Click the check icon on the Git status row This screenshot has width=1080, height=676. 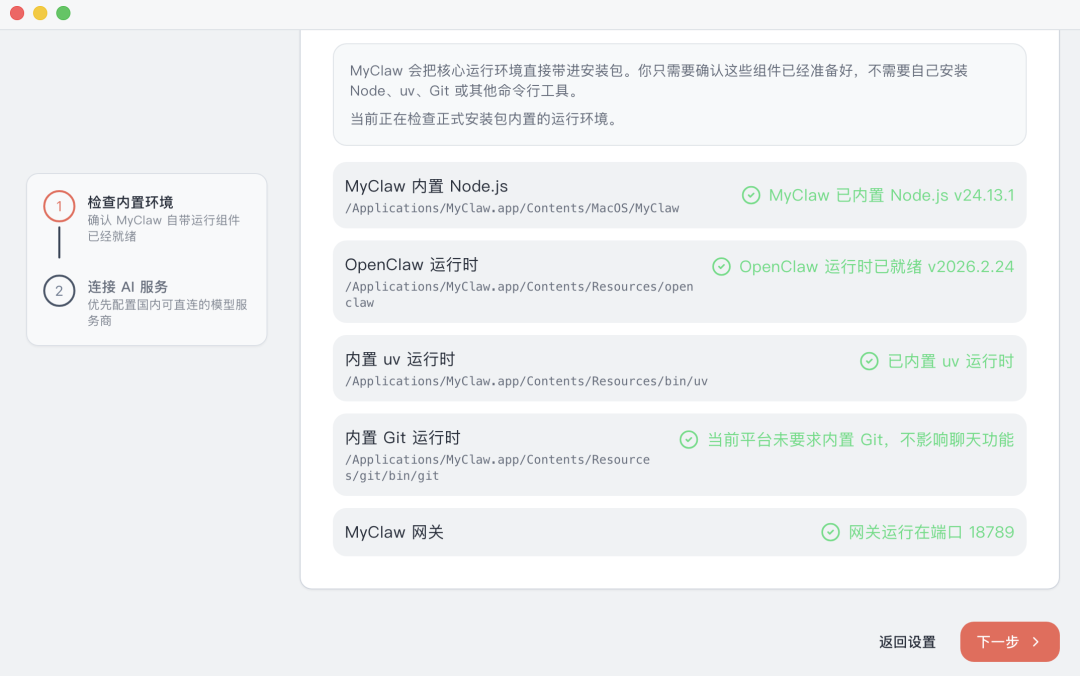coord(687,439)
